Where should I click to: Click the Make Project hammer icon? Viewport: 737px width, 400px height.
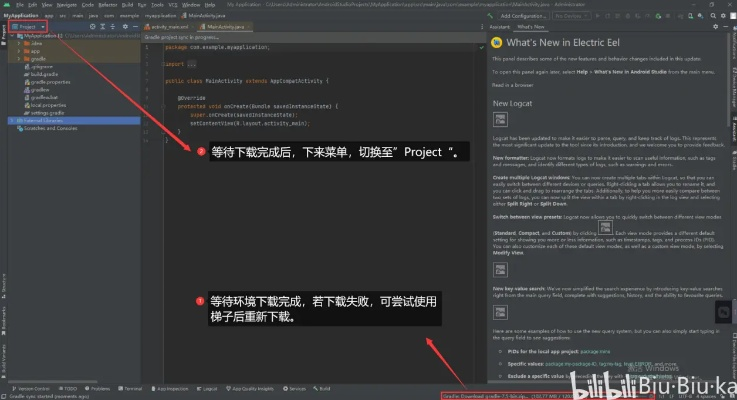[490, 16]
